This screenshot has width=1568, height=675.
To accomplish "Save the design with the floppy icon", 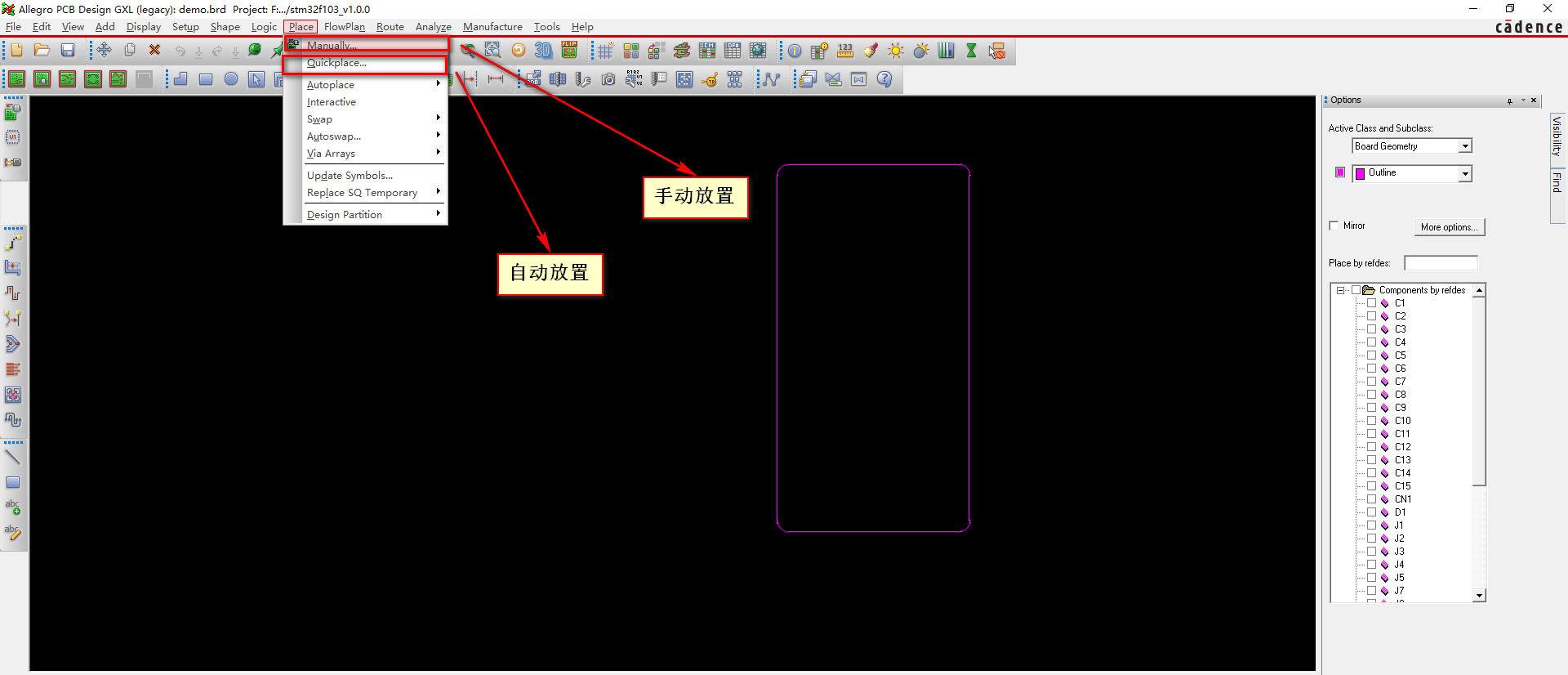I will pyautogui.click(x=68, y=51).
